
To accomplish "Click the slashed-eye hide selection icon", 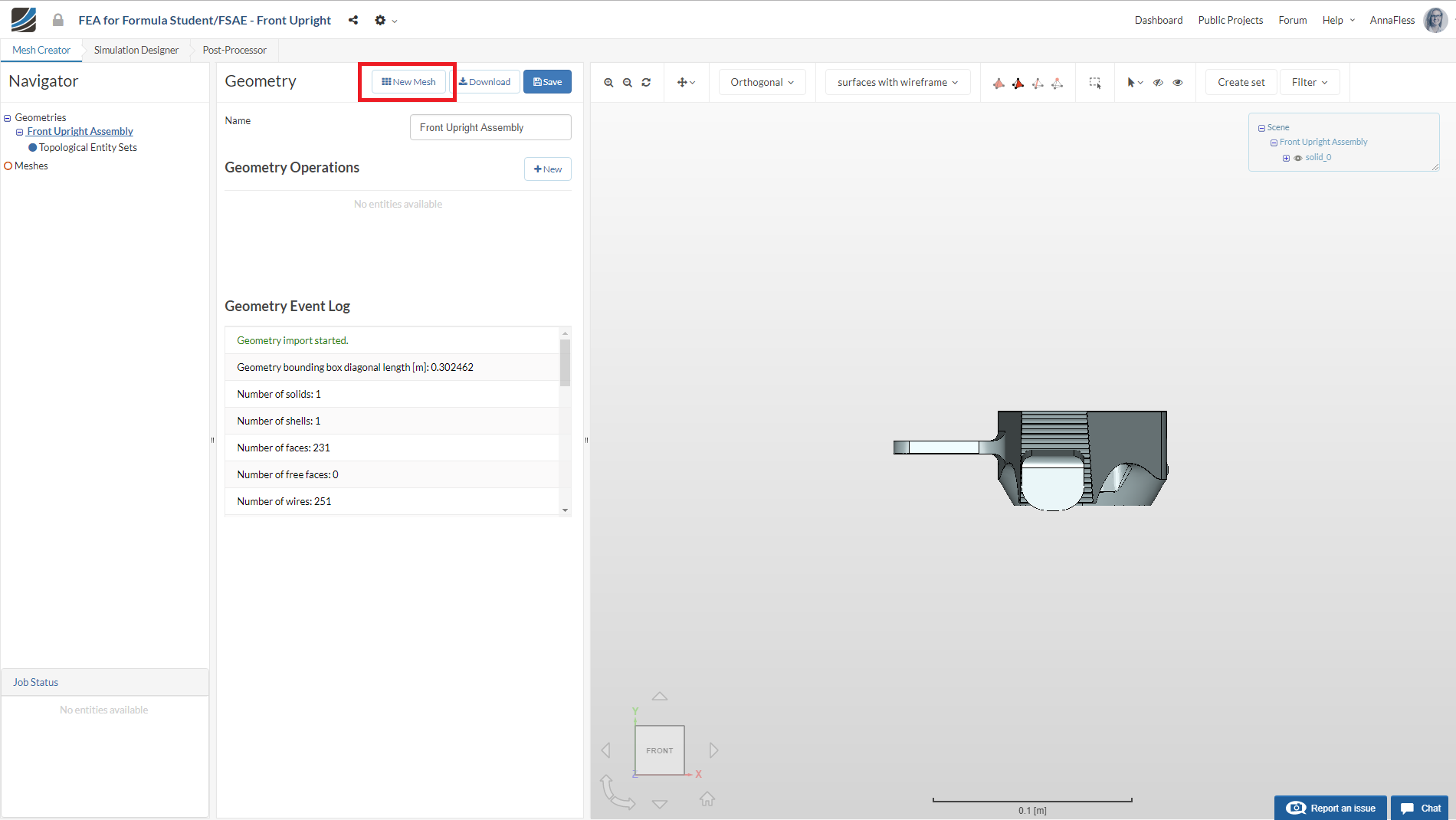I will point(1158,83).
